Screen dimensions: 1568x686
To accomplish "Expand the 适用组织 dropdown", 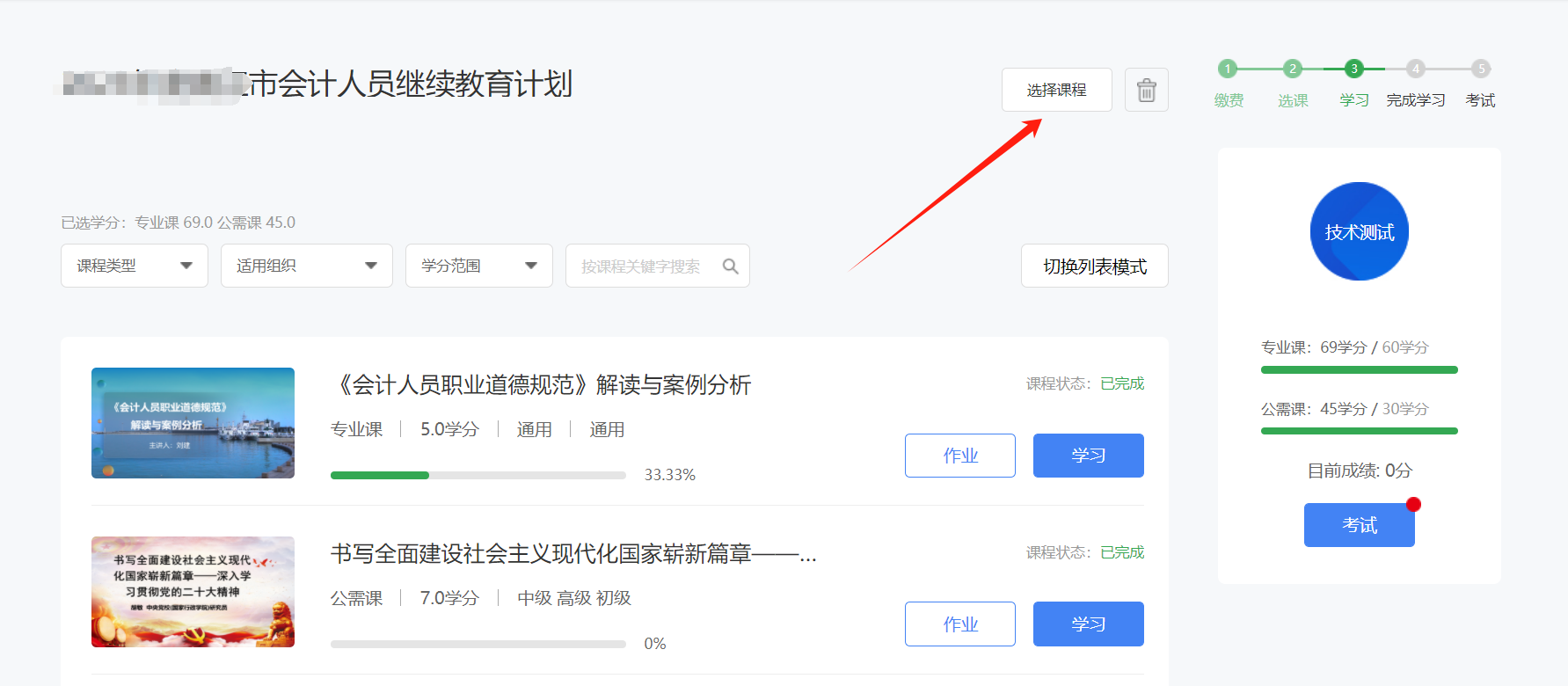I will tap(306, 266).
